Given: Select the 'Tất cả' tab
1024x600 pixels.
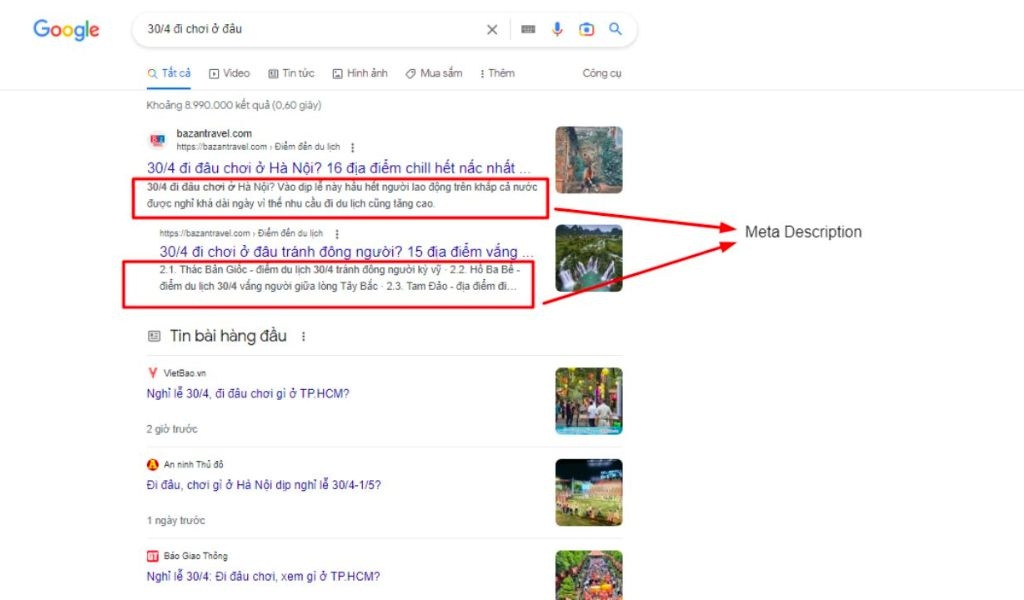Looking at the screenshot, I should point(168,73).
